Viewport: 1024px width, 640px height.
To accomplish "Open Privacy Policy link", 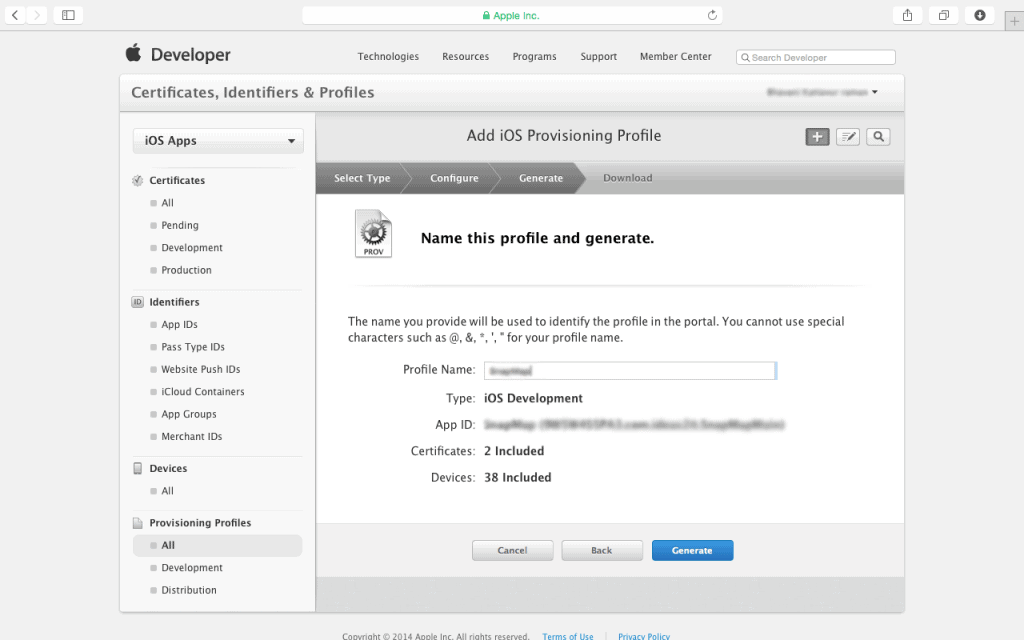I will [x=644, y=636].
